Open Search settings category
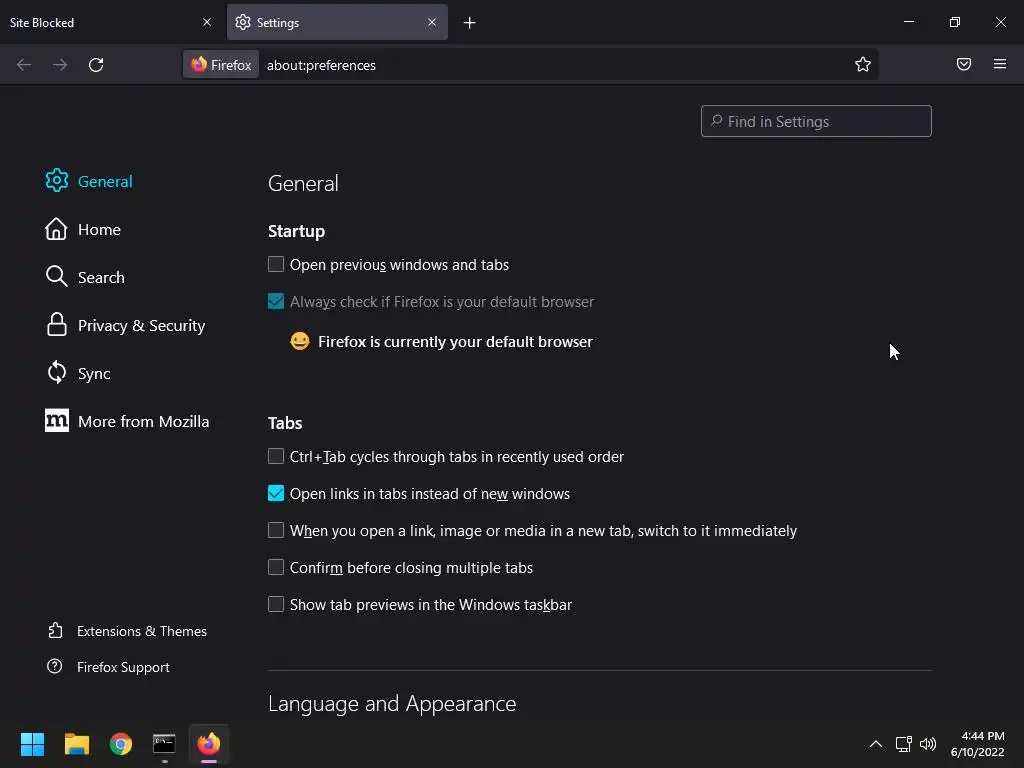The height and width of the screenshot is (768, 1024). [x=85, y=277]
